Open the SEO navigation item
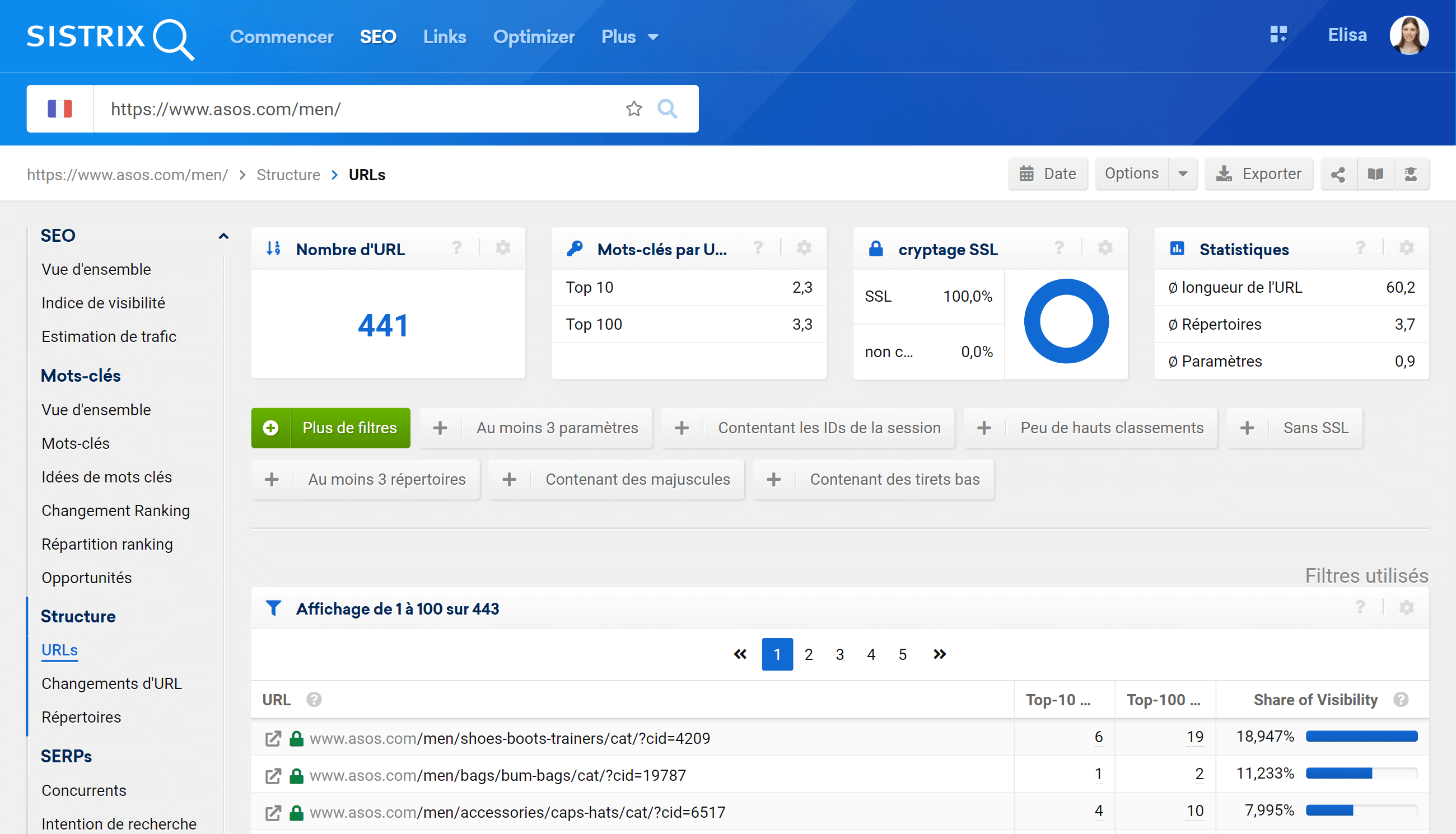1456x834 pixels. tap(378, 36)
